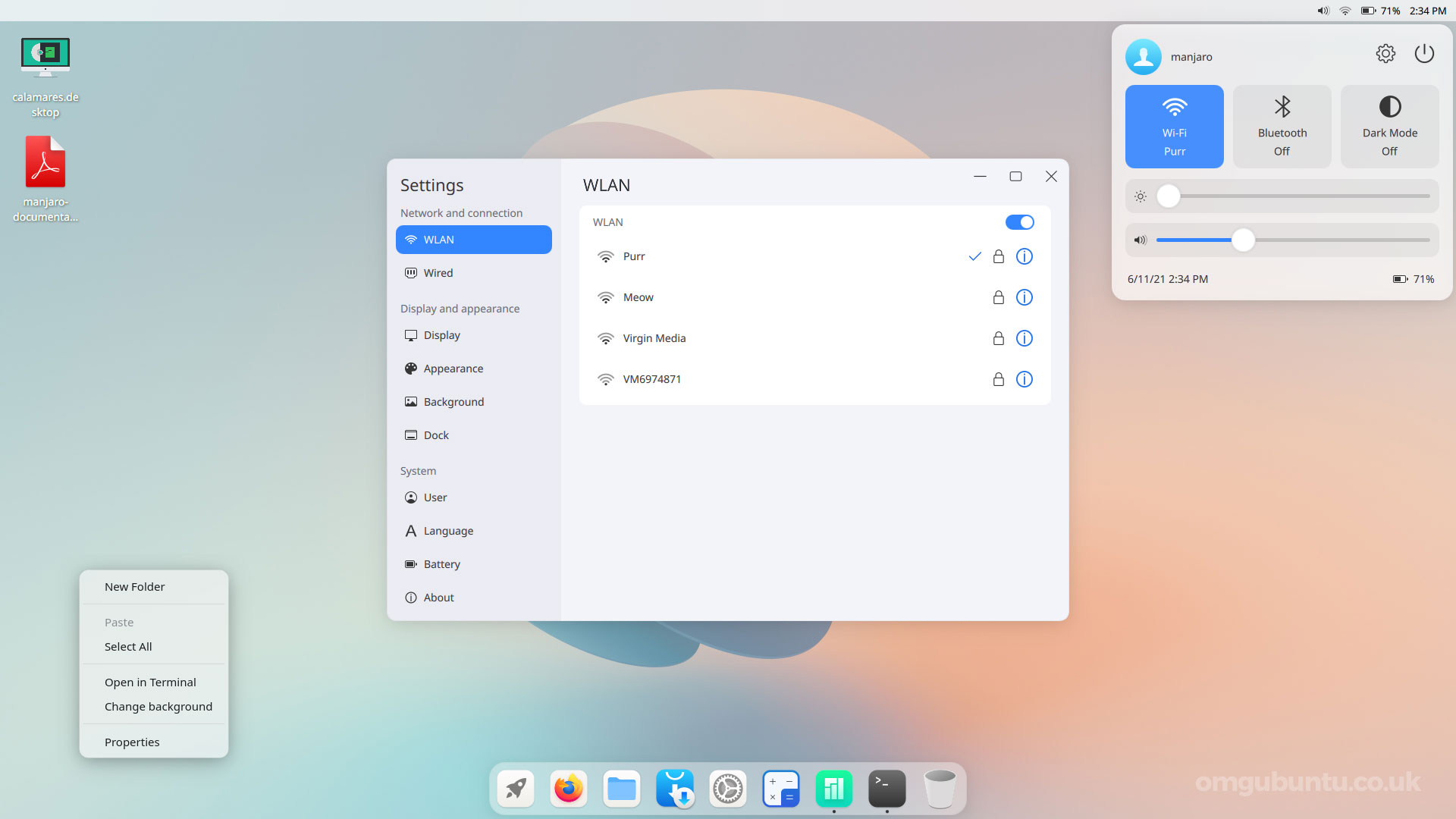Enable Bluetooth from the control center
1456x819 pixels.
tap(1282, 126)
